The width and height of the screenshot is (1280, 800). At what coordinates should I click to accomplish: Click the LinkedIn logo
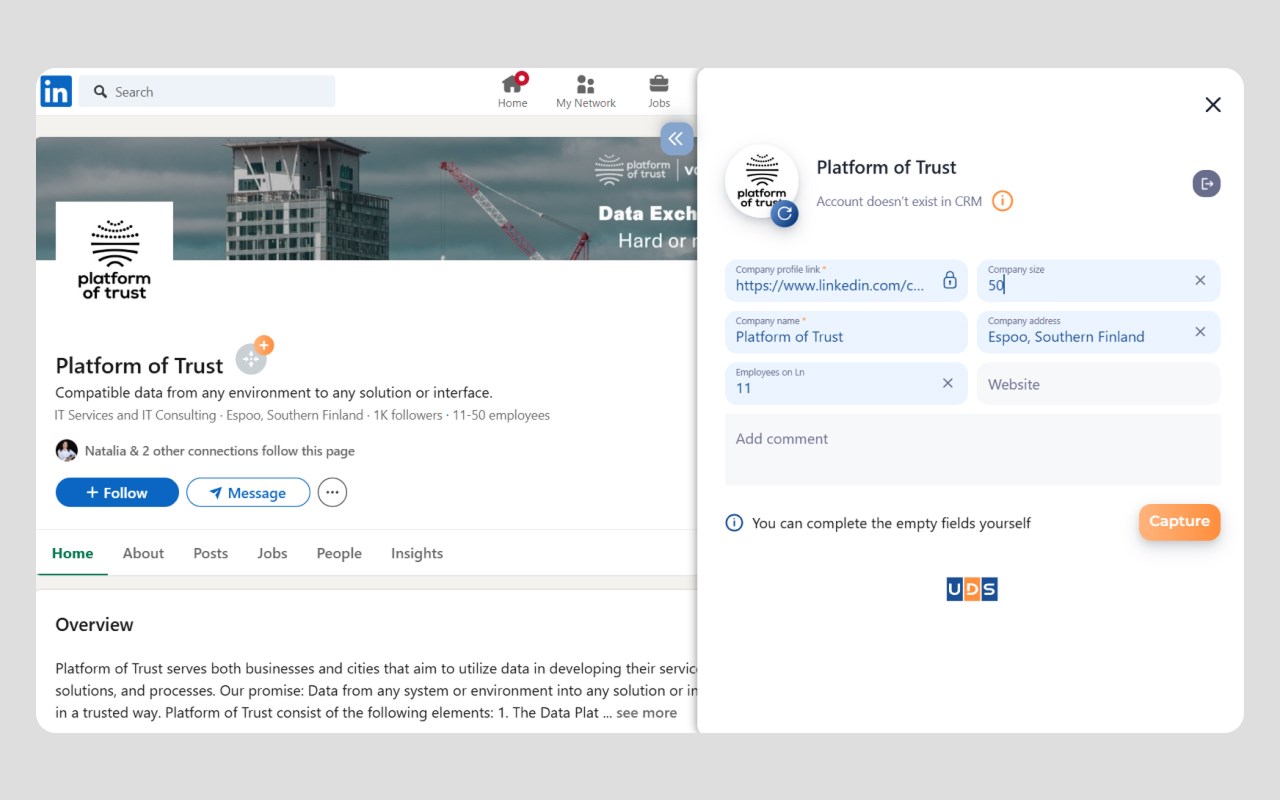[56, 91]
